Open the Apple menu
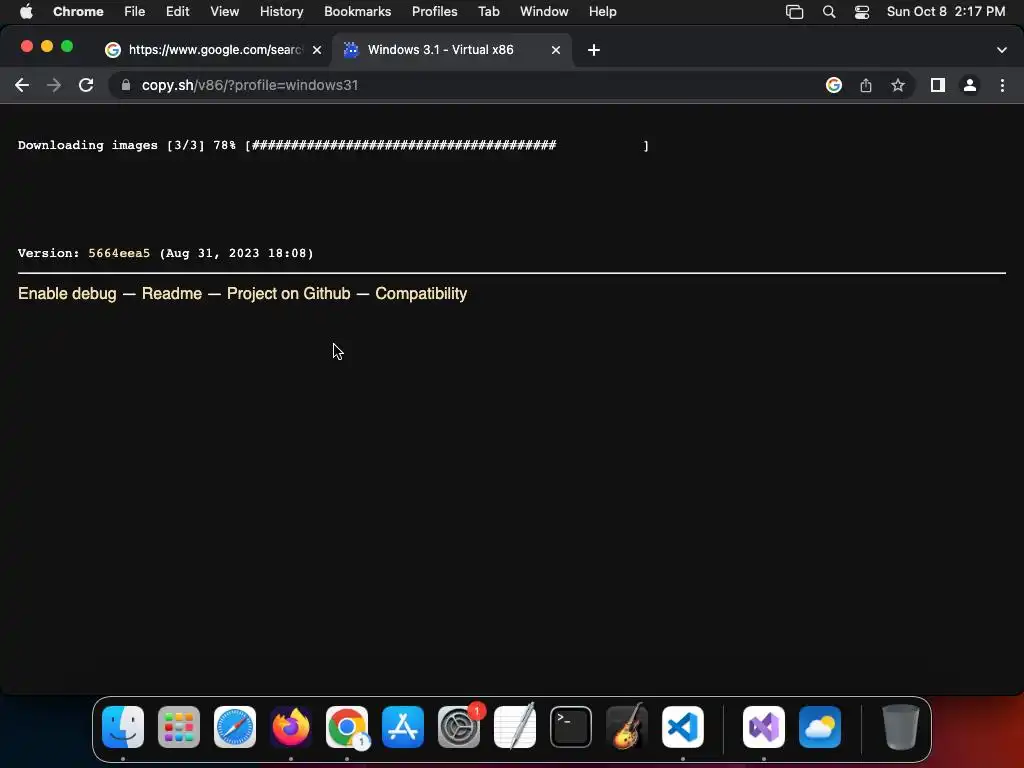This screenshot has height=768, width=1024. pos(26,11)
